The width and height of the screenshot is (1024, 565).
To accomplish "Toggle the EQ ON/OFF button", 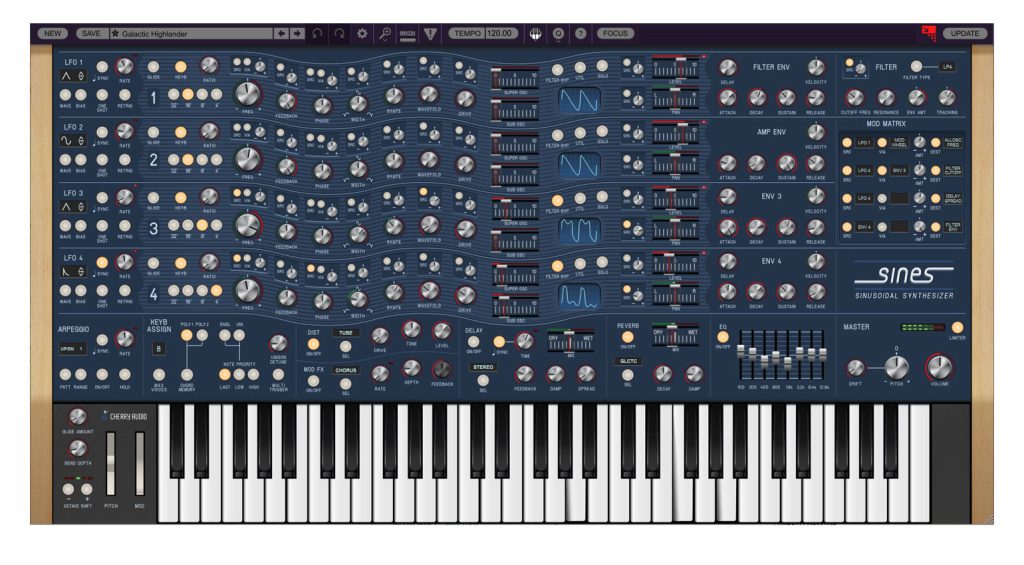I will [x=723, y=338].
